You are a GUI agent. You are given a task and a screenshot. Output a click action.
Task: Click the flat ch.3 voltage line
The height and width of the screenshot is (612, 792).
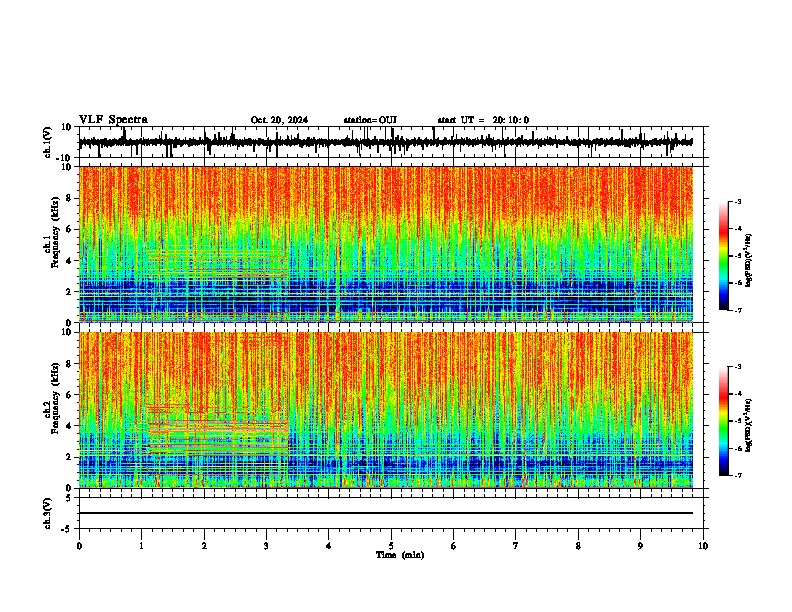click(385, 513)
